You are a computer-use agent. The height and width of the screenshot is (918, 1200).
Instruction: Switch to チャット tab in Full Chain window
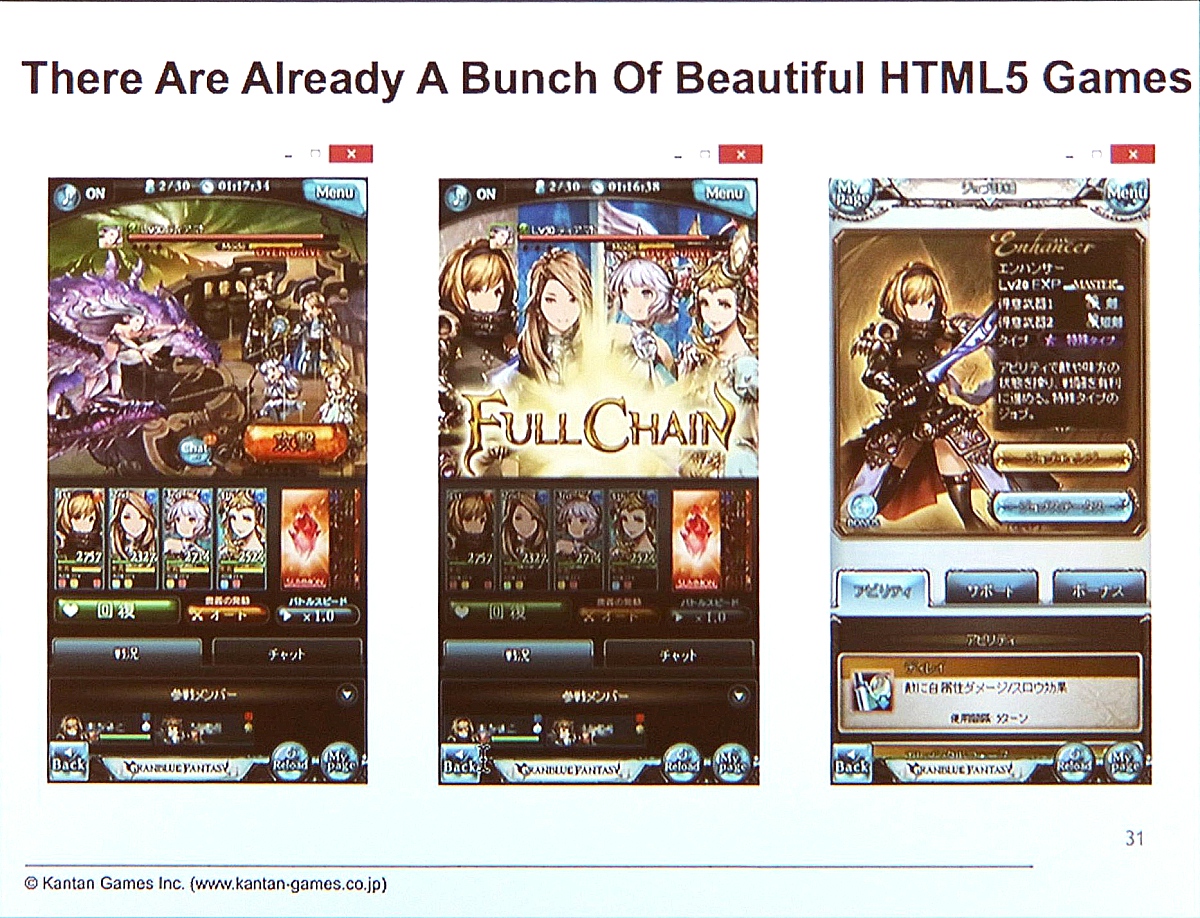tap(678, 653)
